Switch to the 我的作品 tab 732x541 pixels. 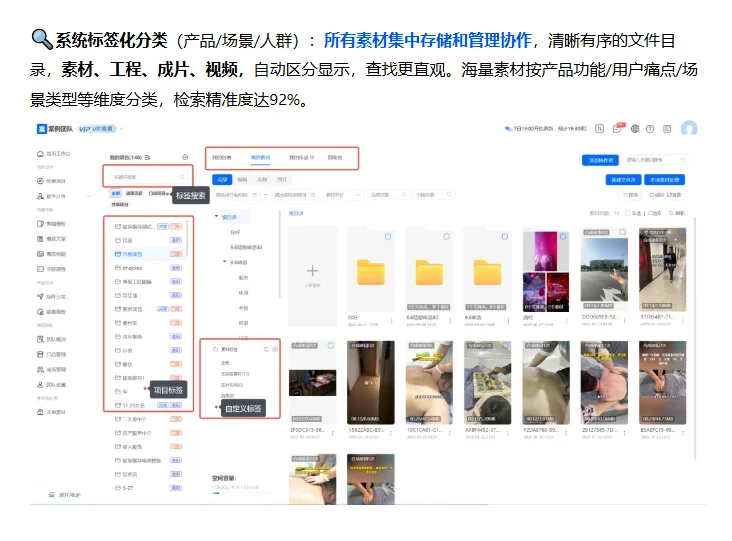301,157
